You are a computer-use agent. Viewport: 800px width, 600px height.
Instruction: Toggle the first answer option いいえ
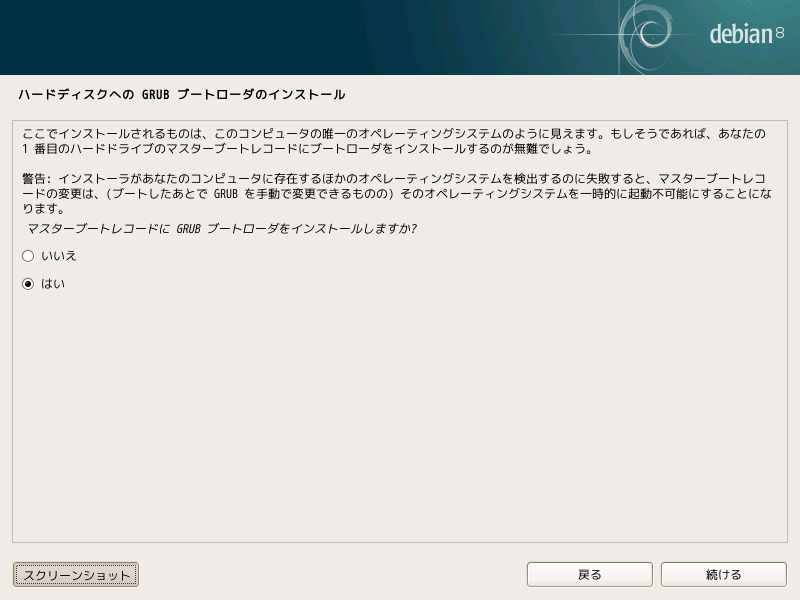[27, 256]
